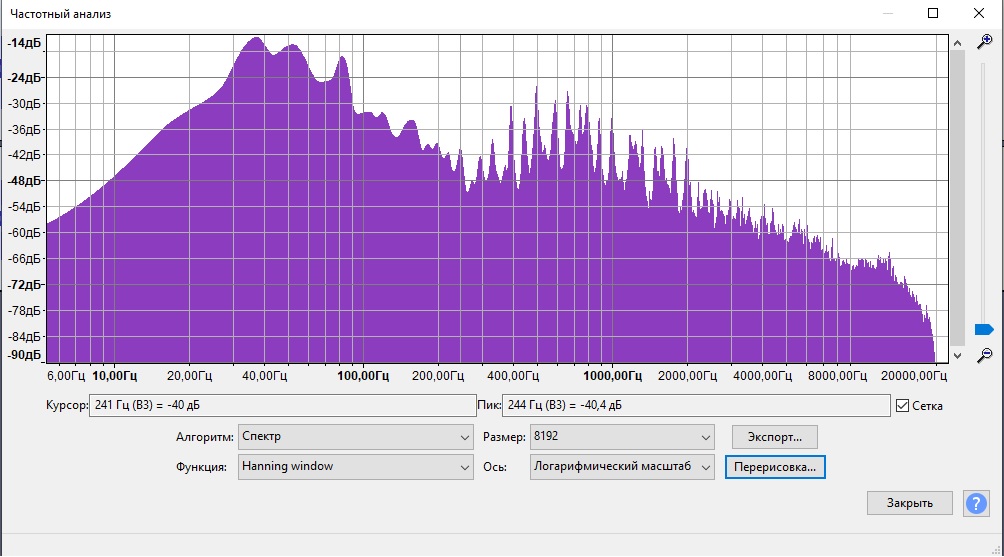Screen dimensions: 1004x557
Task: Click the blue vertical zoom slider handle
Action: [x=983, y=329]
